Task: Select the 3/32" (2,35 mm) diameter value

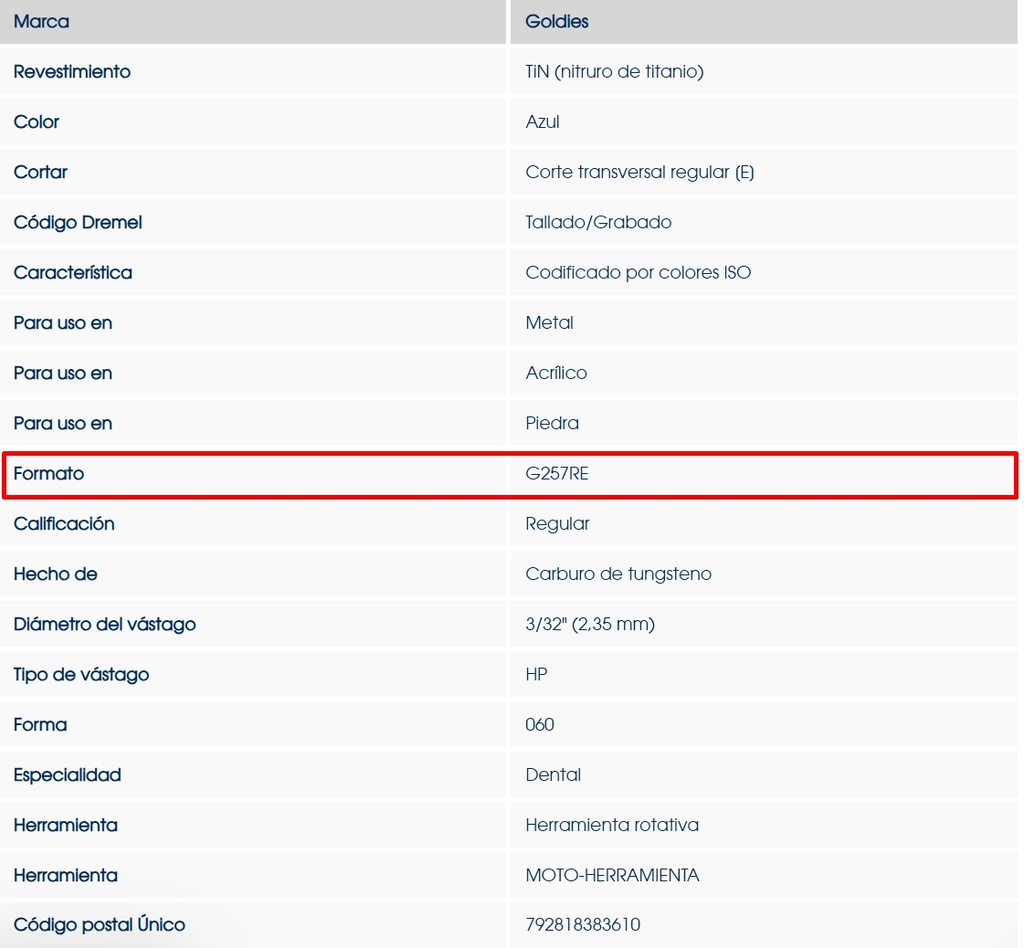Action: [x=590, y=624]
